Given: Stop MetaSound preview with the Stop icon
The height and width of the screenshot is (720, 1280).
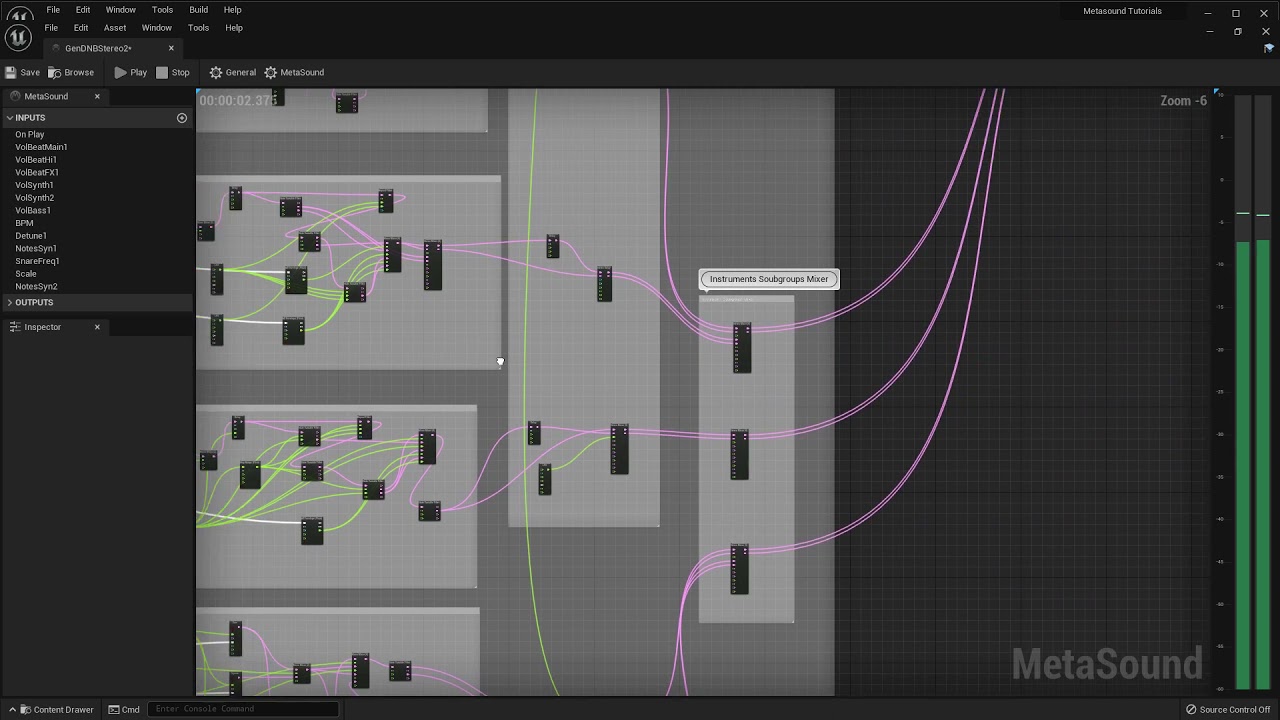Looking at the screenshot, I should (x=162, y=72).
